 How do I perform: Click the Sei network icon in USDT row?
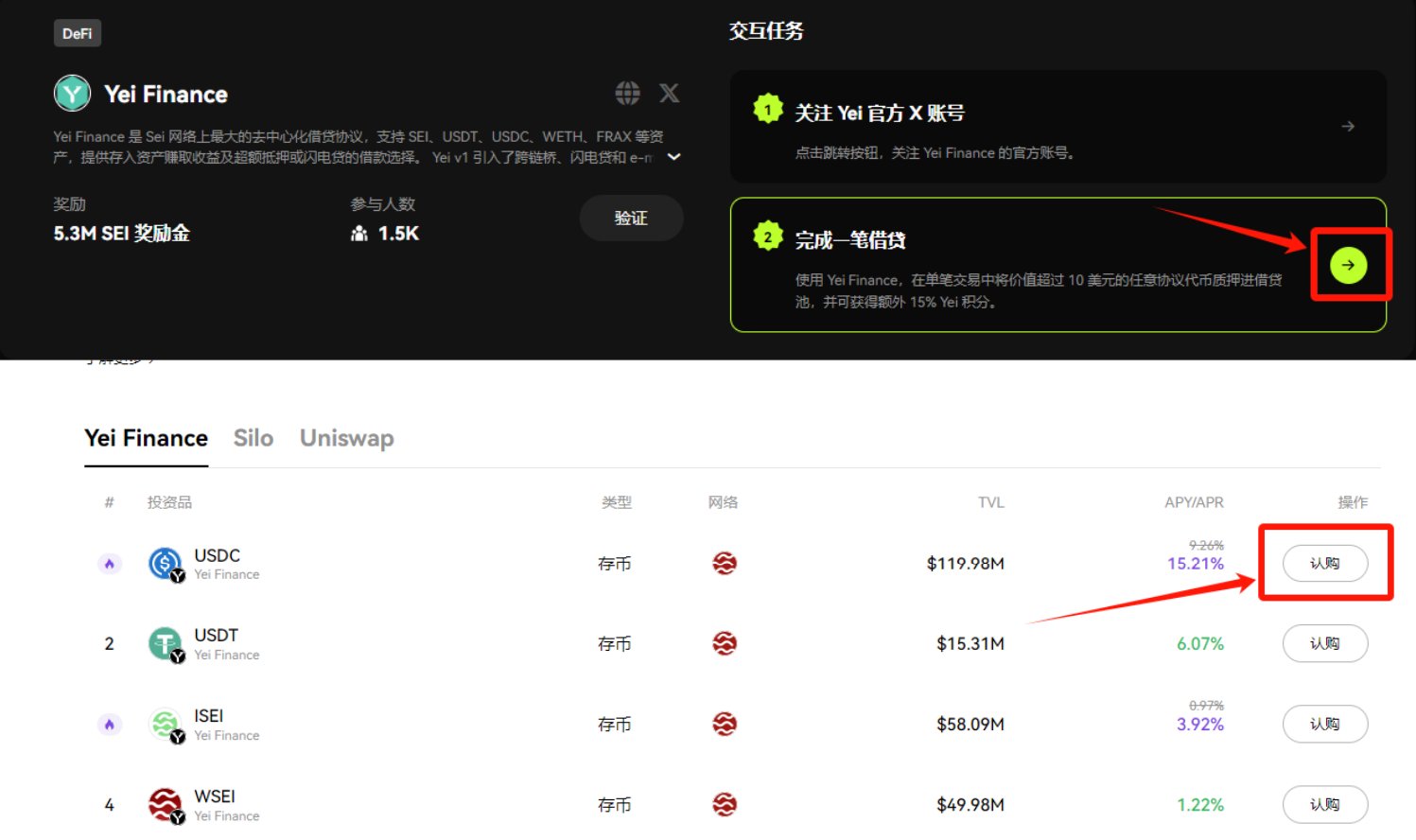pyautogui.click(x=725, y=644)
